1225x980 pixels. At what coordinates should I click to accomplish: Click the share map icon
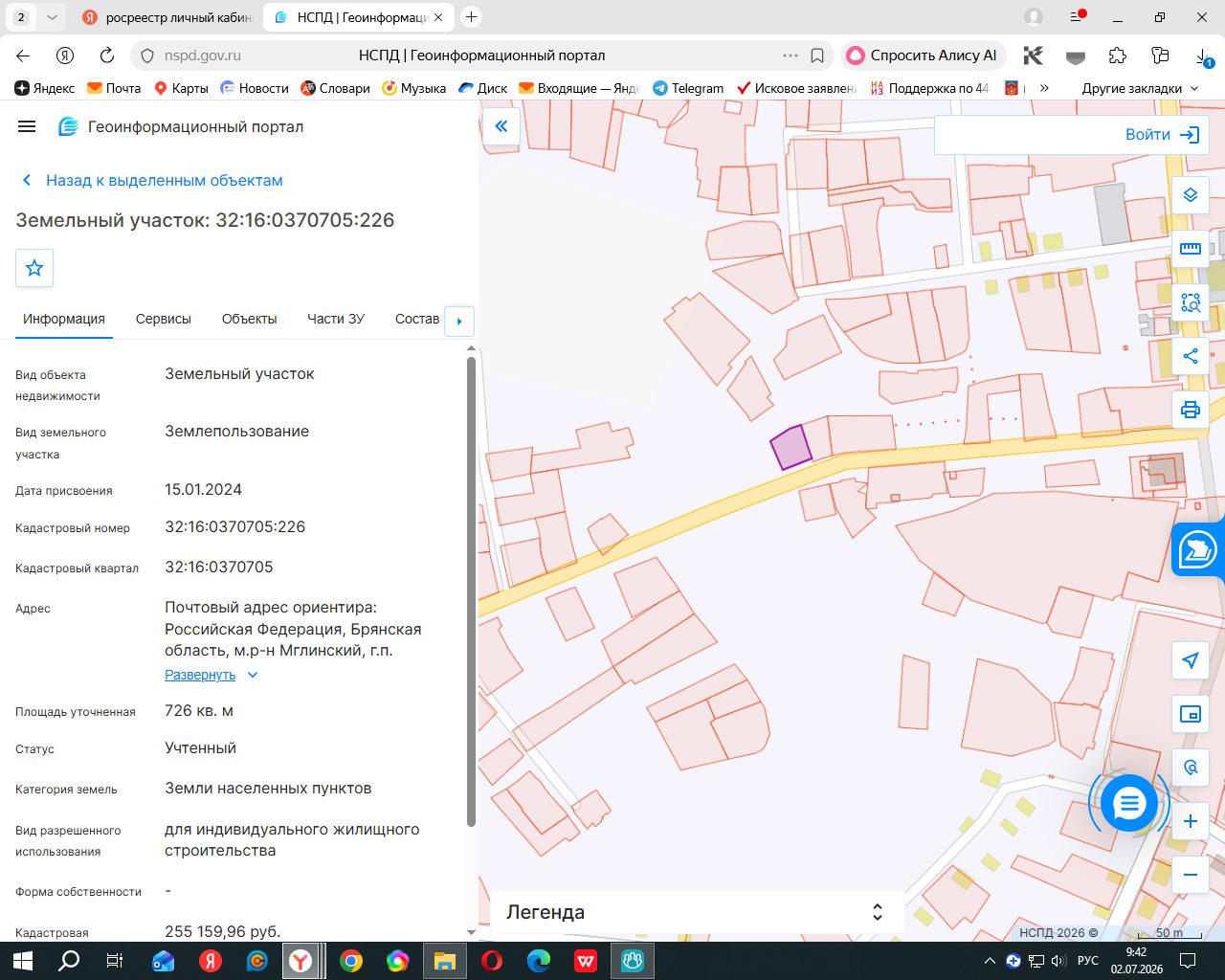click(1190, 356)
